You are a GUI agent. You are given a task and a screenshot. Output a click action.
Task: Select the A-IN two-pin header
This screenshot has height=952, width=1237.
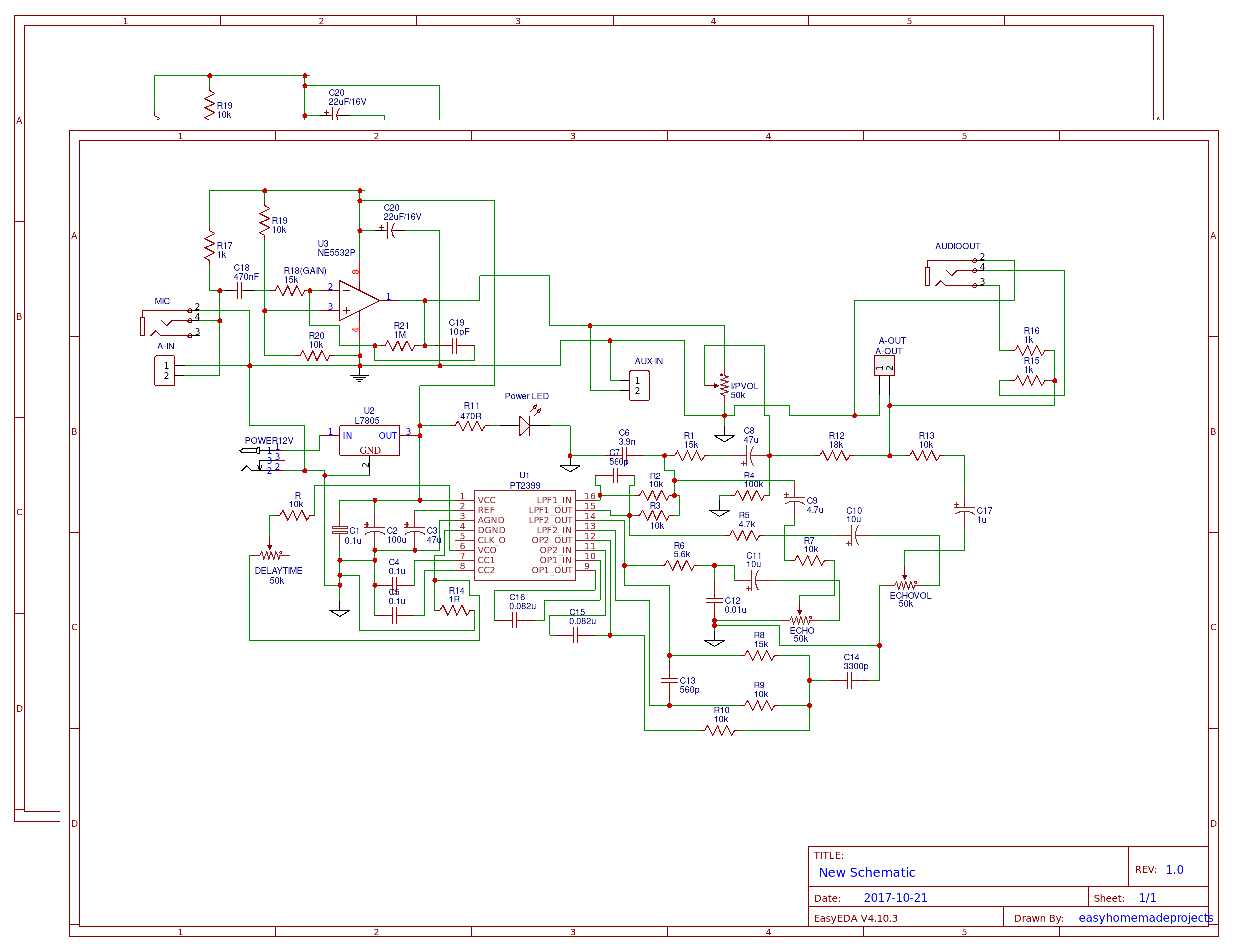[x=165, y=371]
